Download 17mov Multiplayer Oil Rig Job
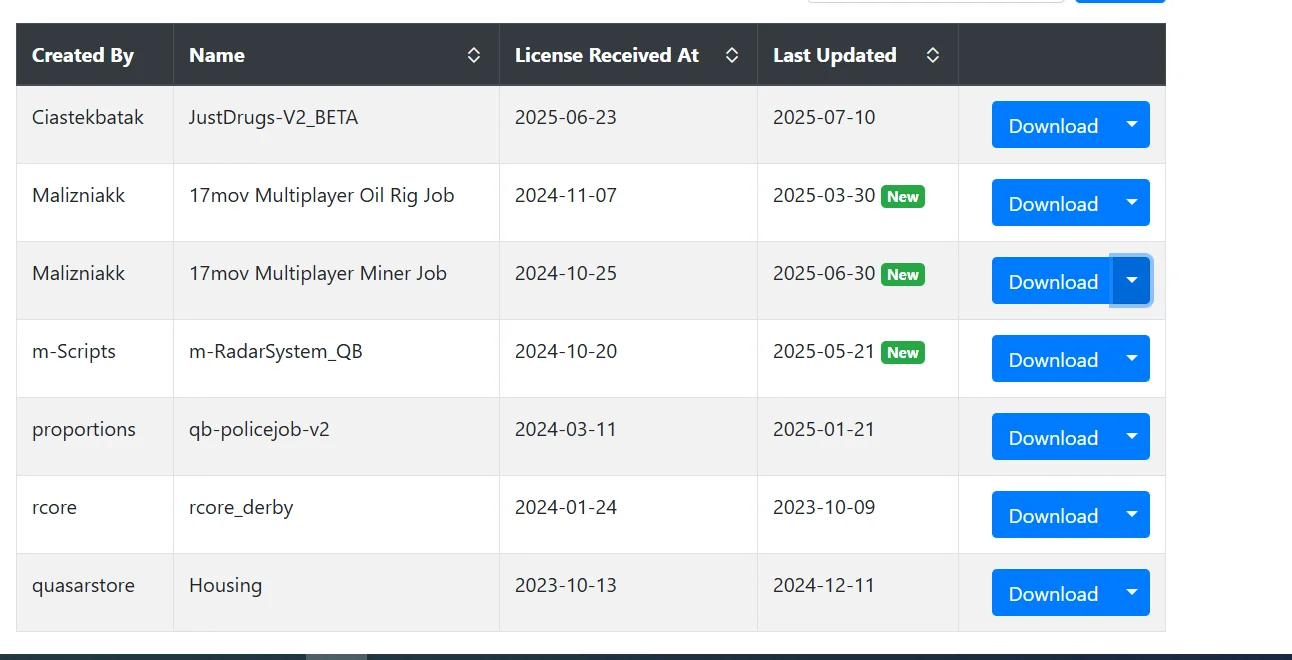The width and height of the screenshot is (1292, 660). [1052, 203]
